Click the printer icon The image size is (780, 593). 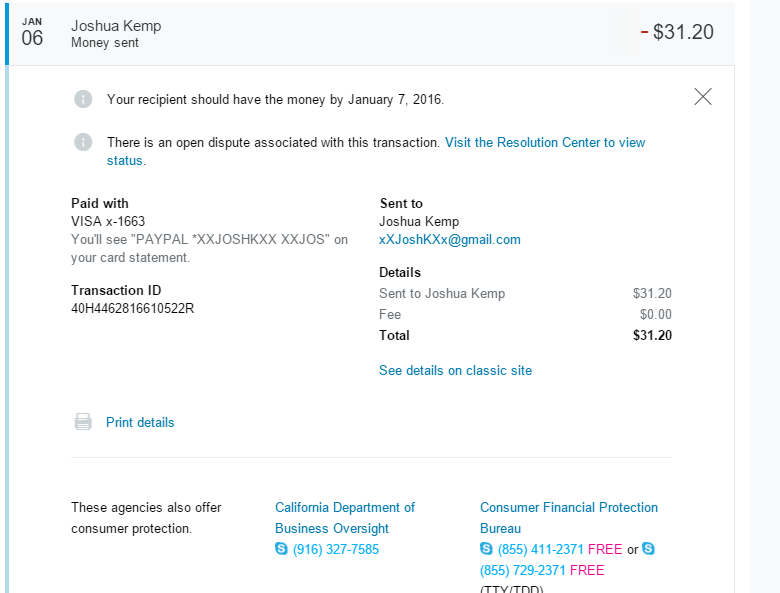pyautogui.click(x=83, y=422)
